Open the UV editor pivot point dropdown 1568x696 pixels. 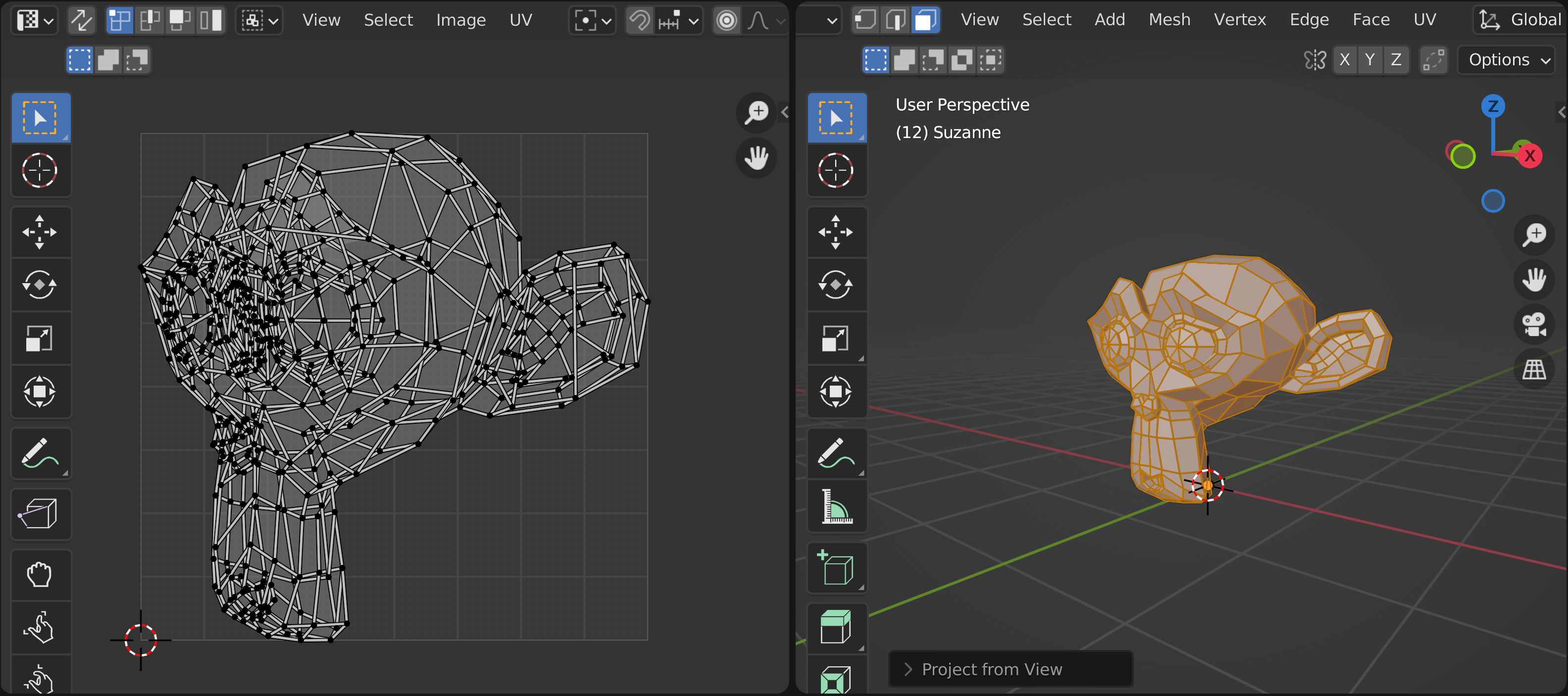click(x=592, y=21)
